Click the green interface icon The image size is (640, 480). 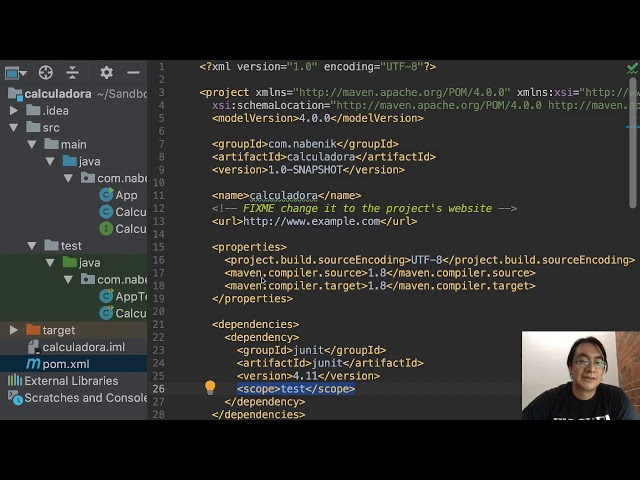tap(106, 229)
